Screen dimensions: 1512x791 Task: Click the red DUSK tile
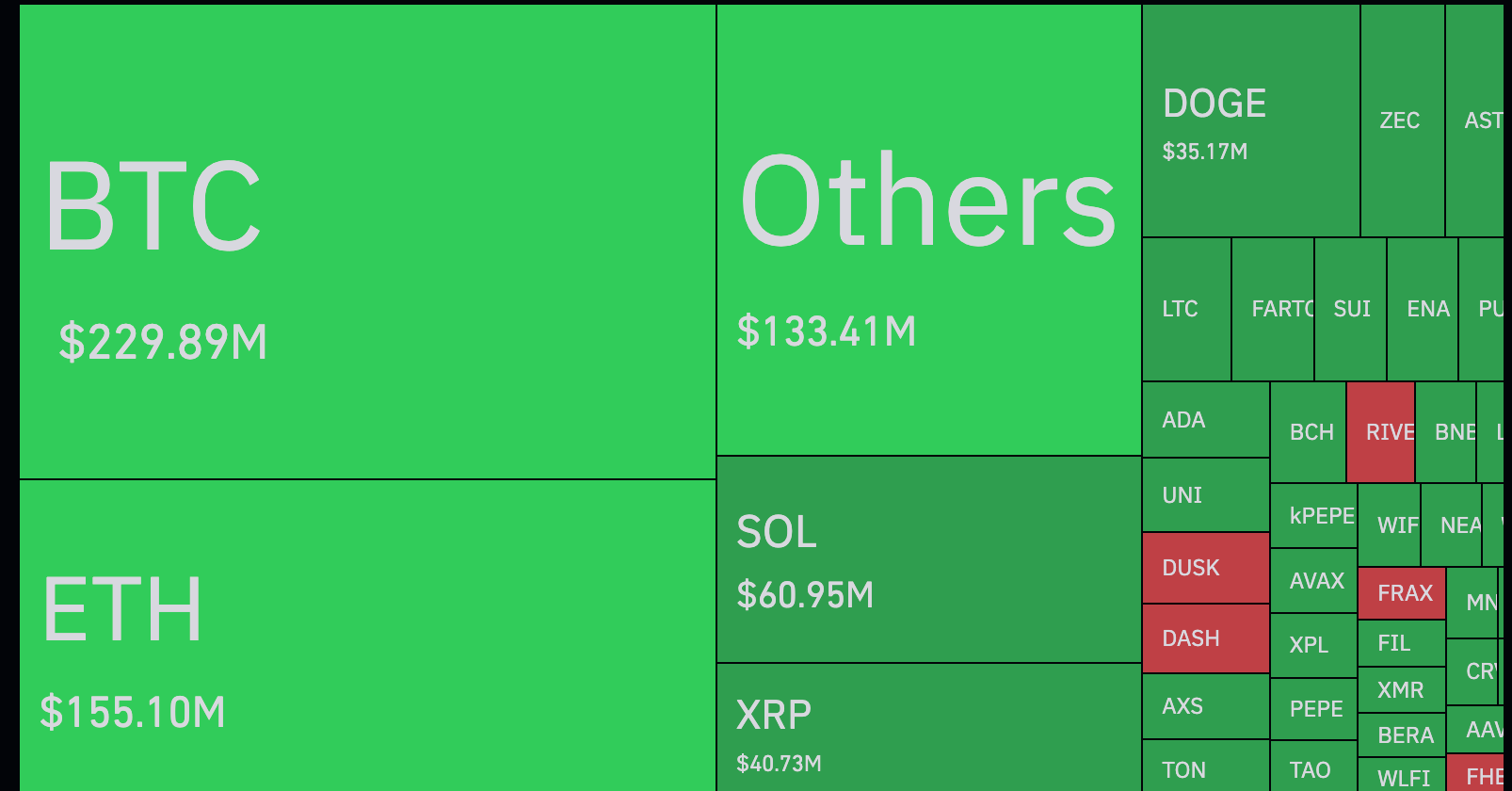1205,568
